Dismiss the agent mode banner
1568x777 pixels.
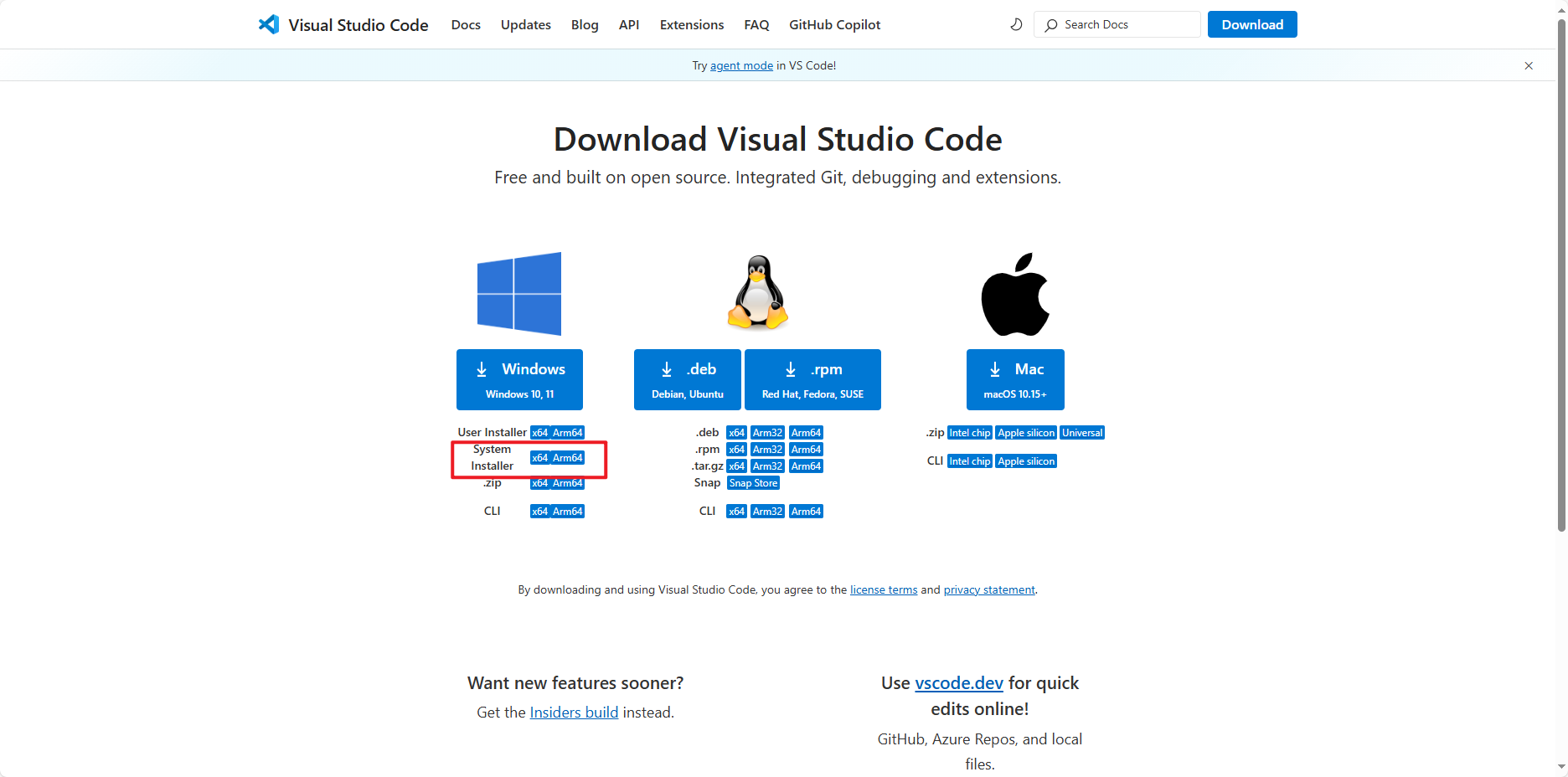[1529, 65]
